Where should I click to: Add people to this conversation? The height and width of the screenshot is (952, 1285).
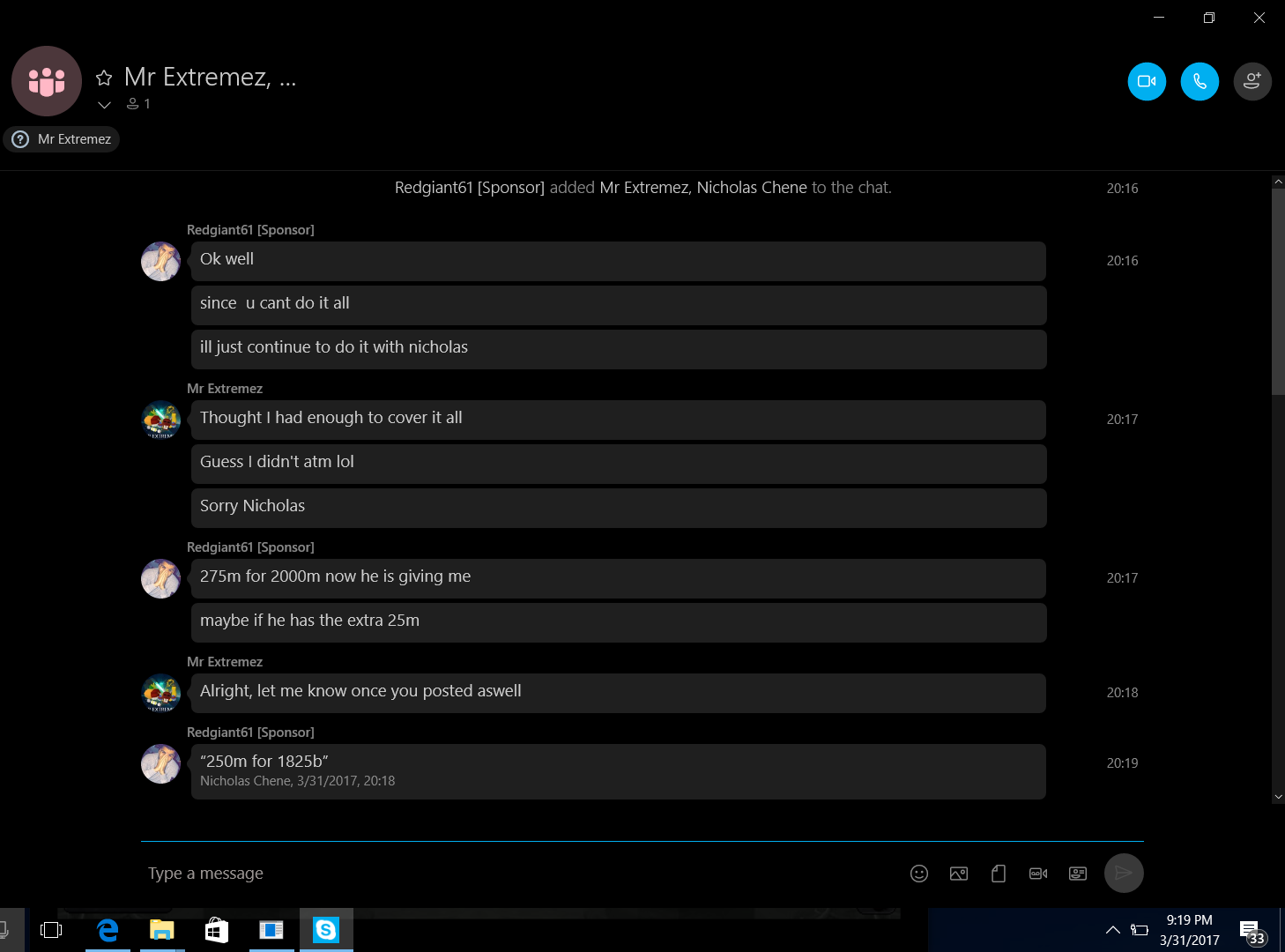(x=1252, y=81)
